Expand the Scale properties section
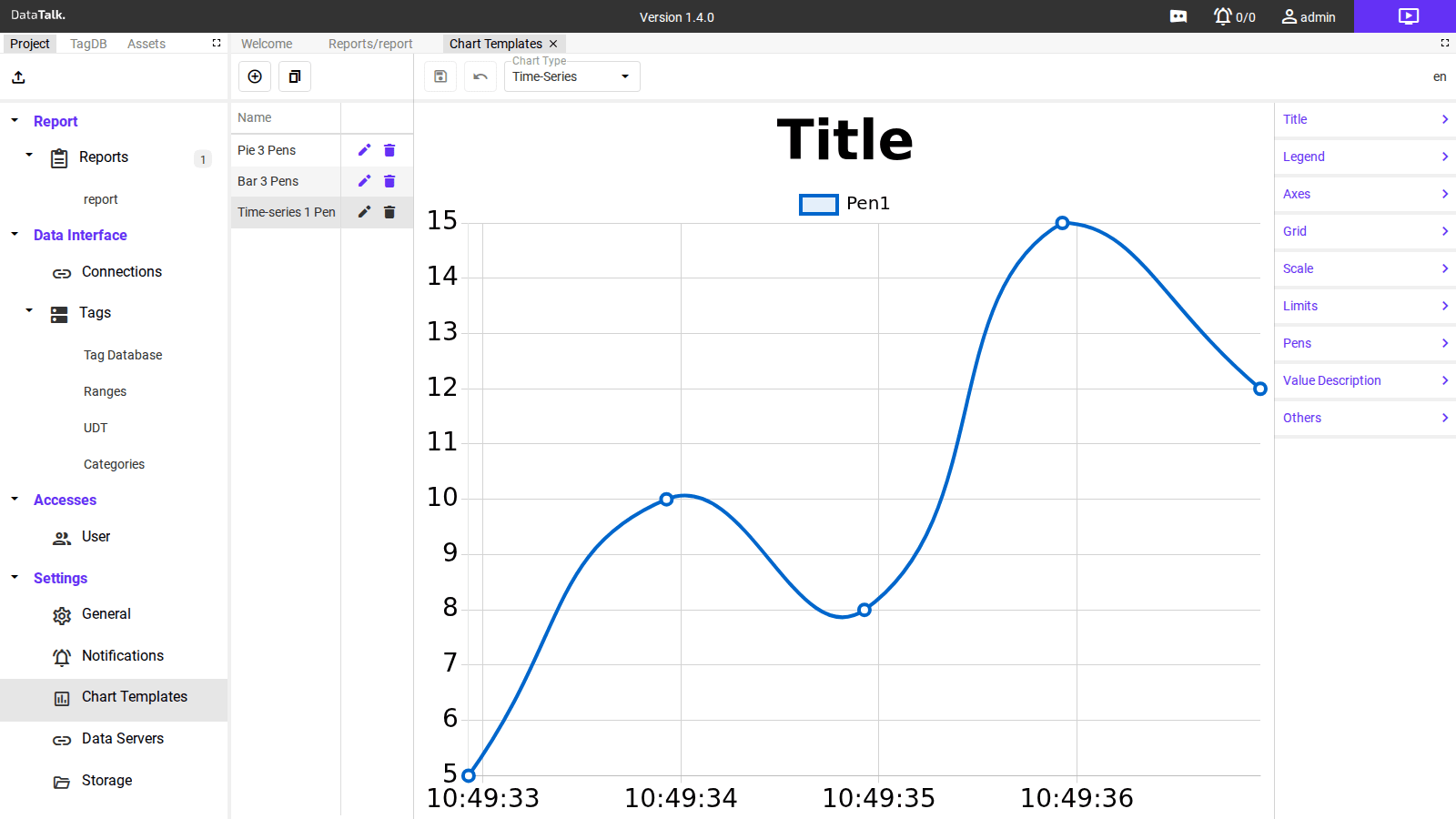Screen dimensions: 1456x819 1365,268
